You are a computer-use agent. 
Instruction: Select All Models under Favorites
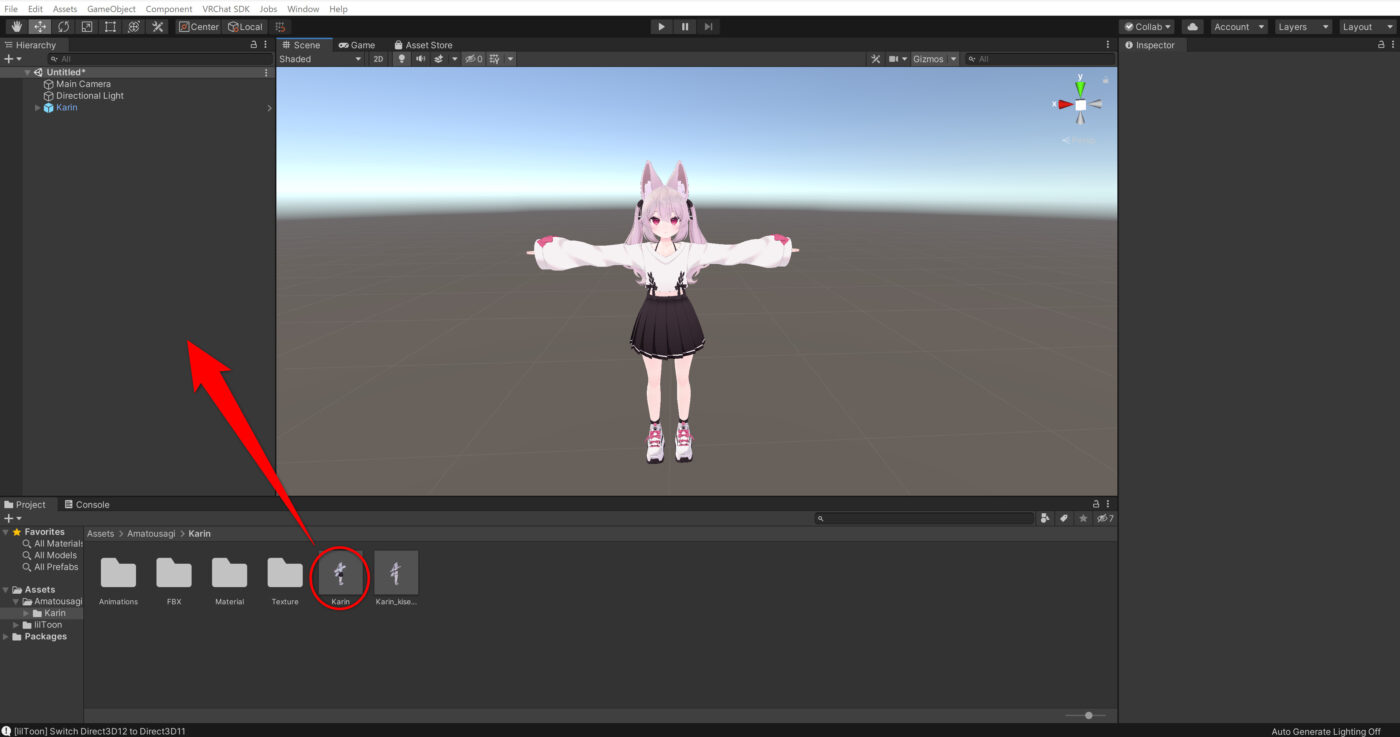(55, 556)
